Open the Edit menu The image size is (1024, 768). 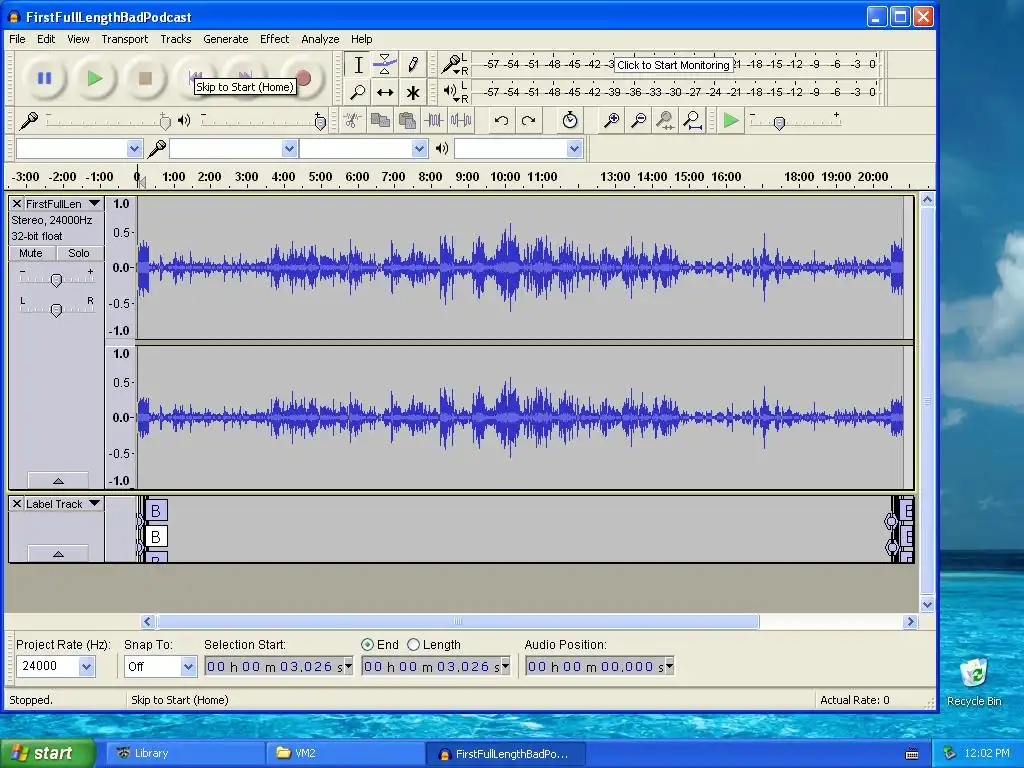click(x=46, y=39)
